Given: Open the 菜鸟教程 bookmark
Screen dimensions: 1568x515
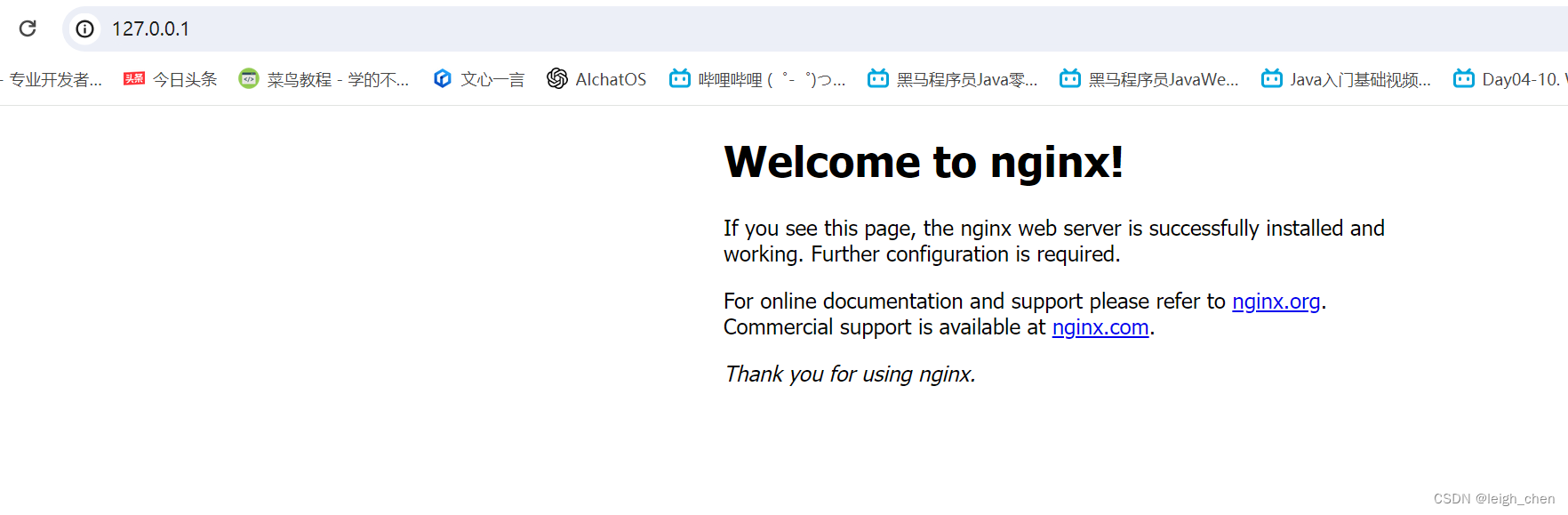Looking at the screenshot, I should 324,79.
